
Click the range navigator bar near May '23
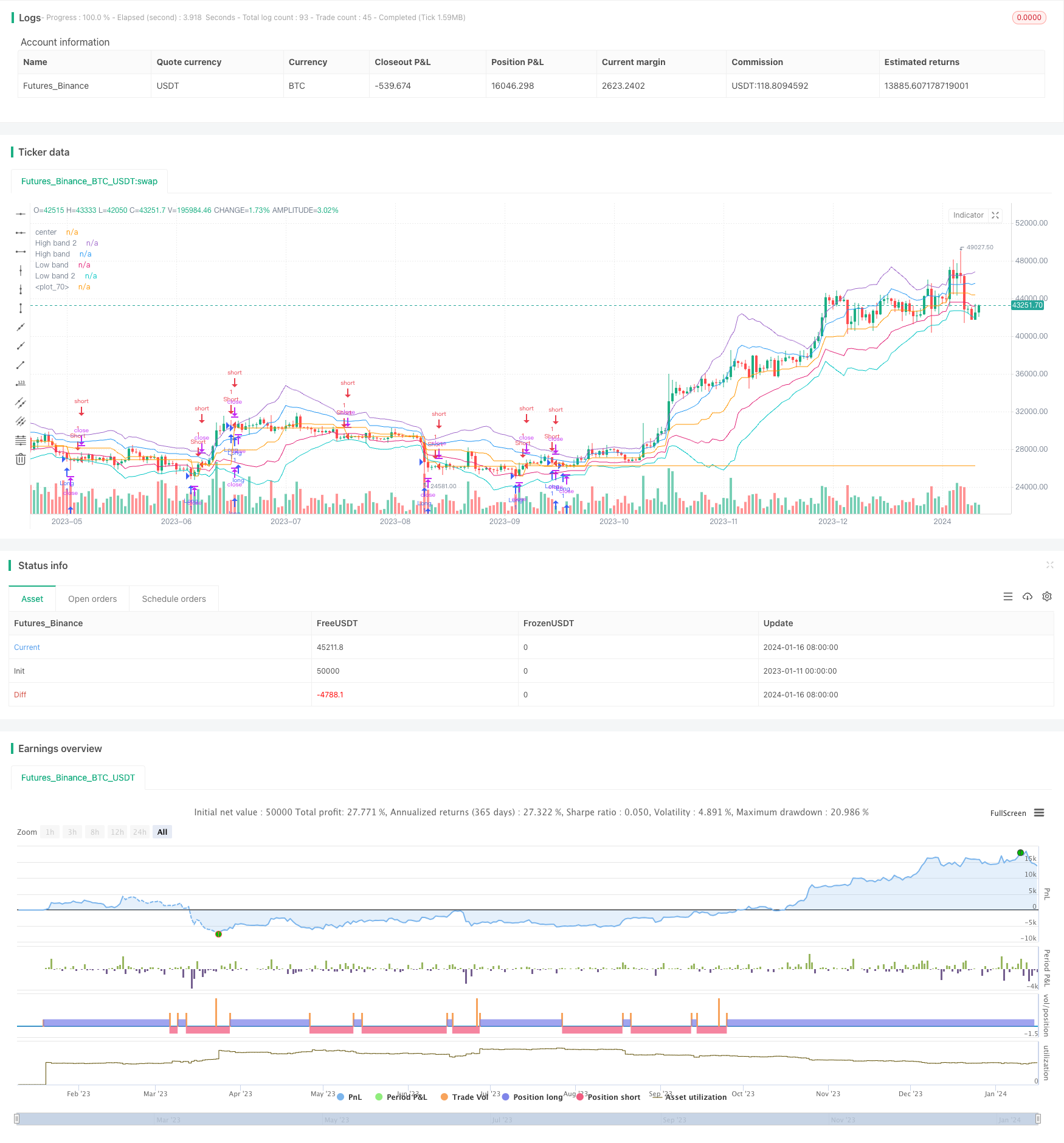pyautogui.click(x=336, y=1119)
